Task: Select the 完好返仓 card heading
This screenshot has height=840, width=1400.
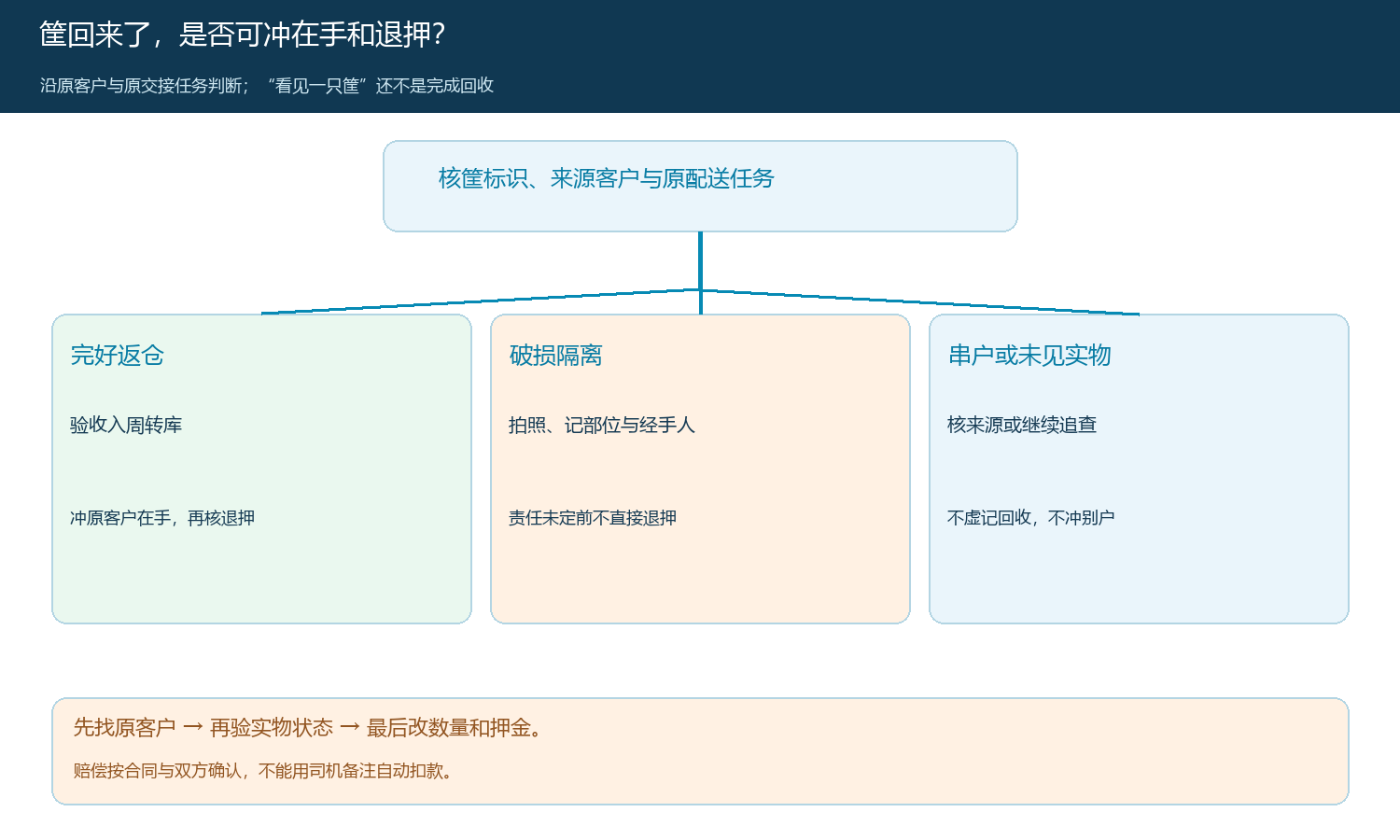Action: pyautogui.click(x=118, y=356)
